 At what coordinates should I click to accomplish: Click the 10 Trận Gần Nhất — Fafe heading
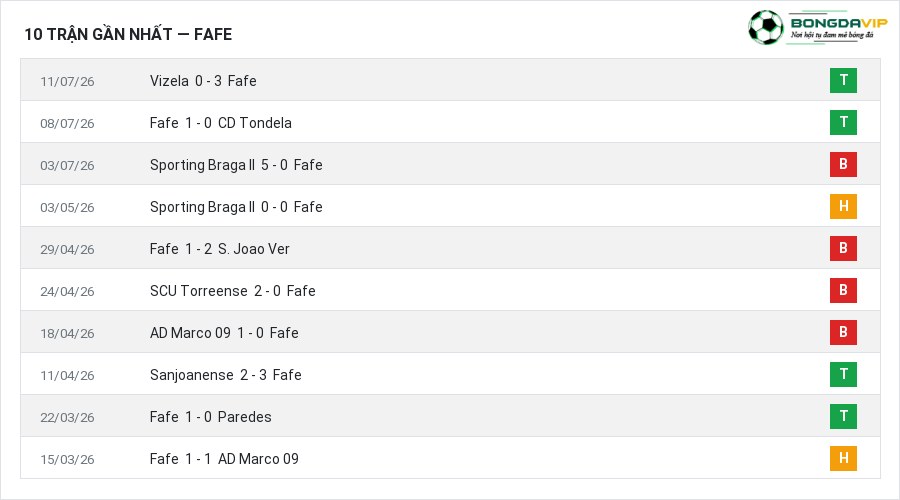coord(128,34)
